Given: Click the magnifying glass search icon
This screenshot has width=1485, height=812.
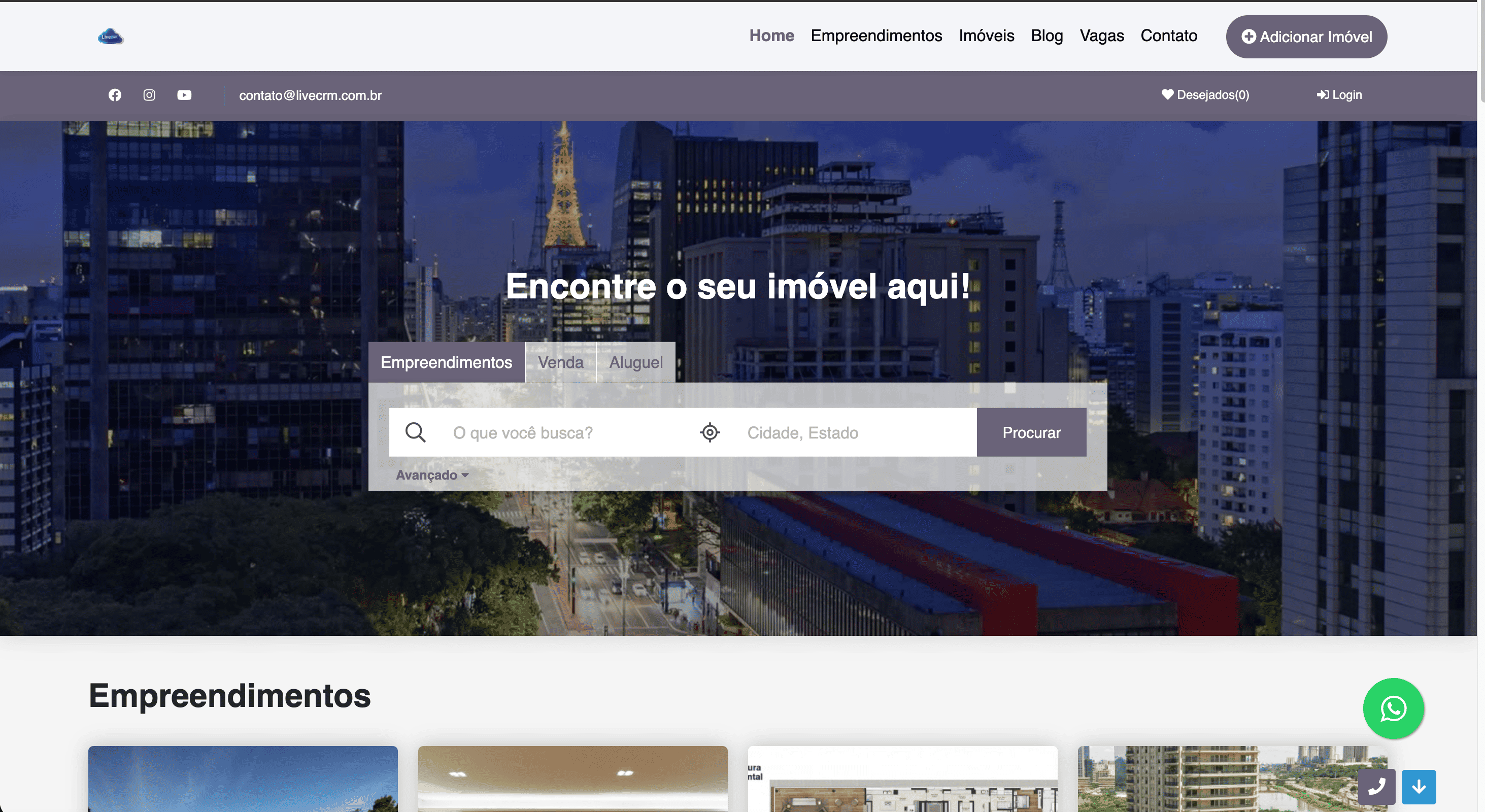Looking at the screenshot, I should (x=415, y=432).
